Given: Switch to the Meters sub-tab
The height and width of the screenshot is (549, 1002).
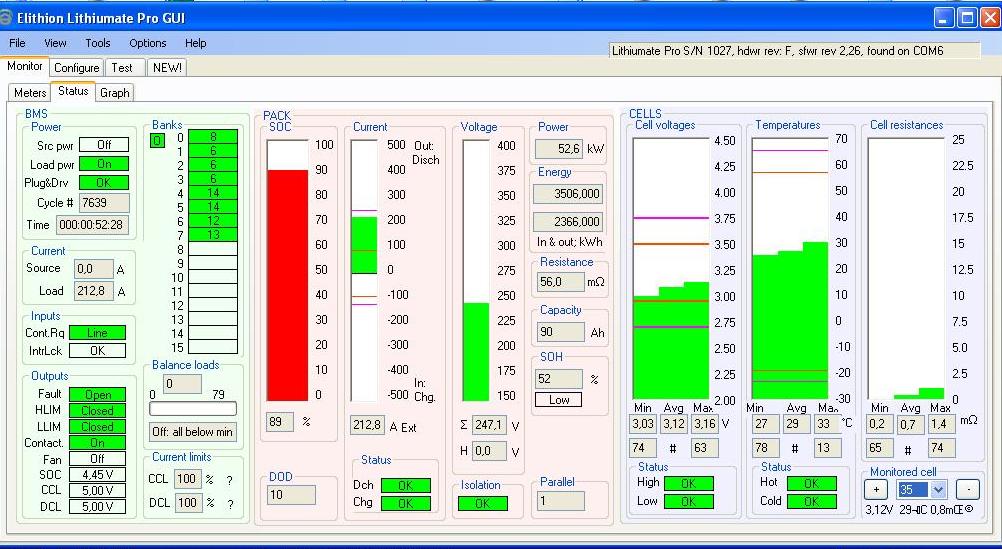Looking at the screenshot, I should click(30, 93).
